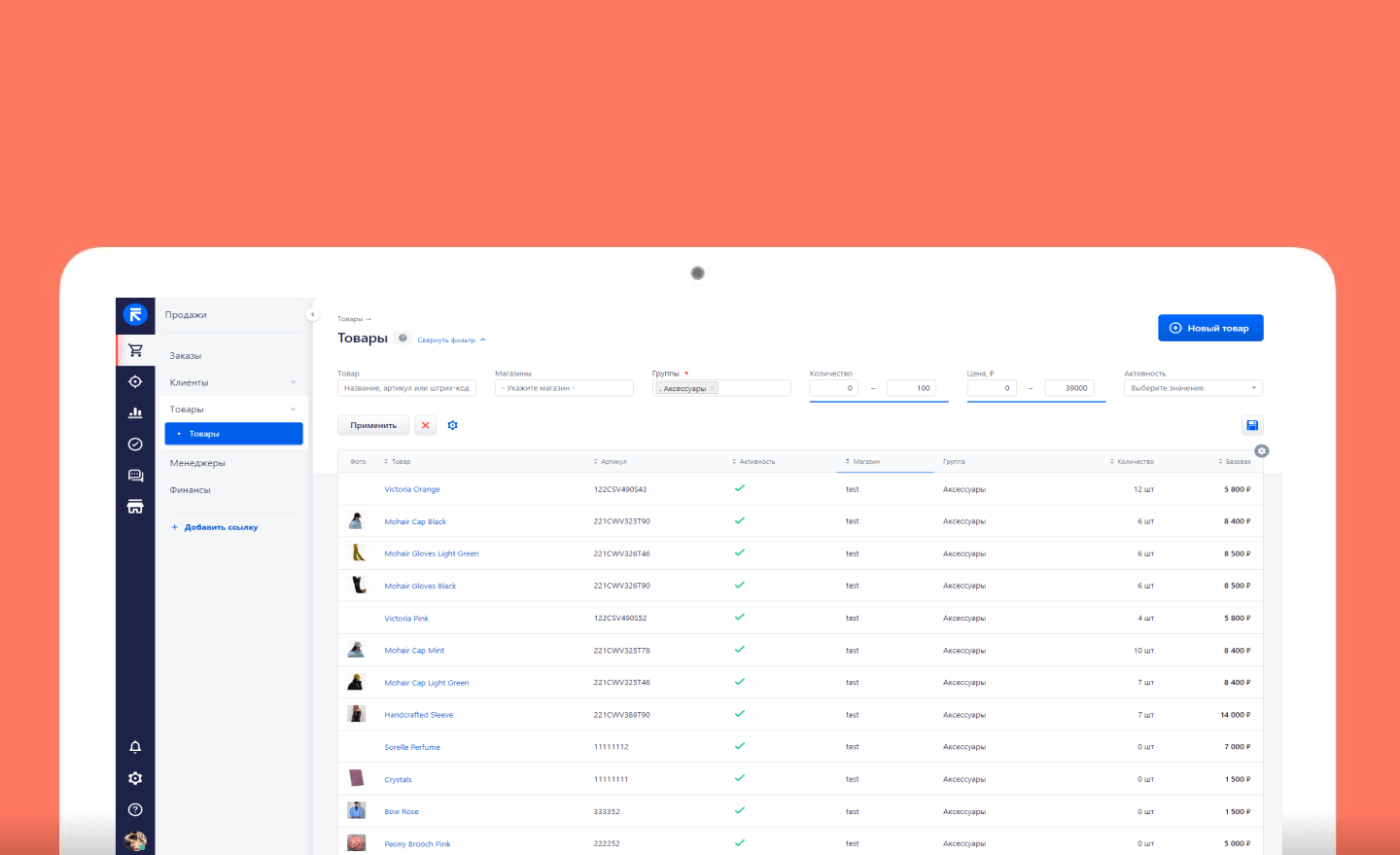Screen dimensions: 1400x855
Task: Open the crosshair target sidebar section
Action: tap(135, 381)
